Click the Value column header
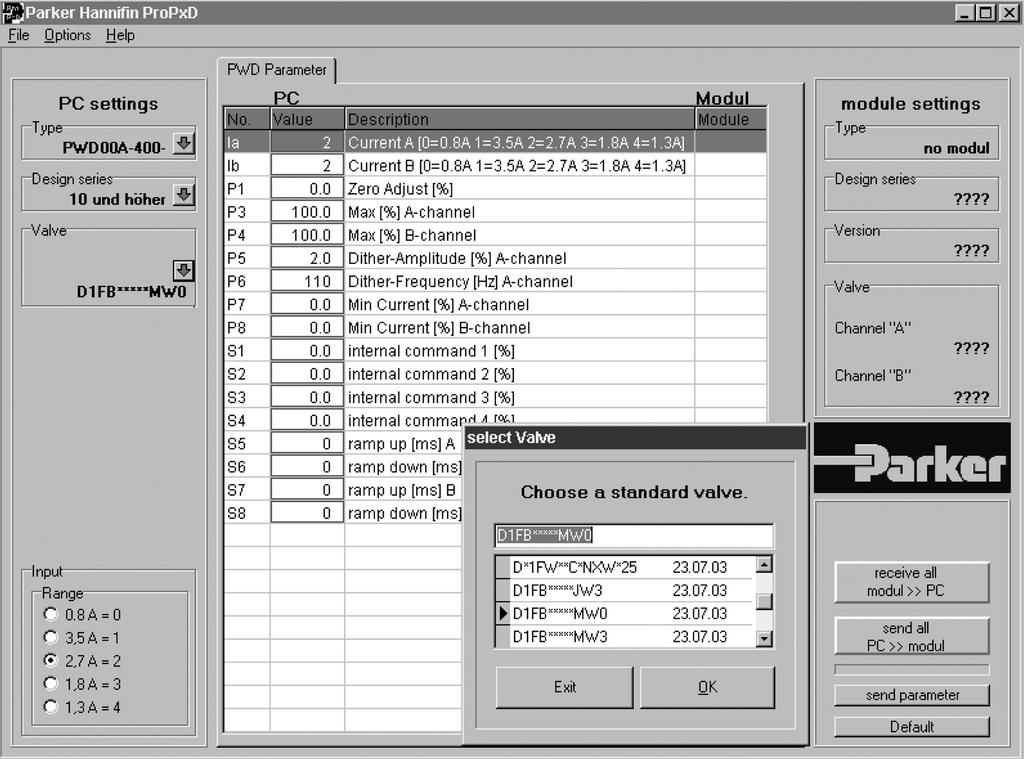 point(307,119)
